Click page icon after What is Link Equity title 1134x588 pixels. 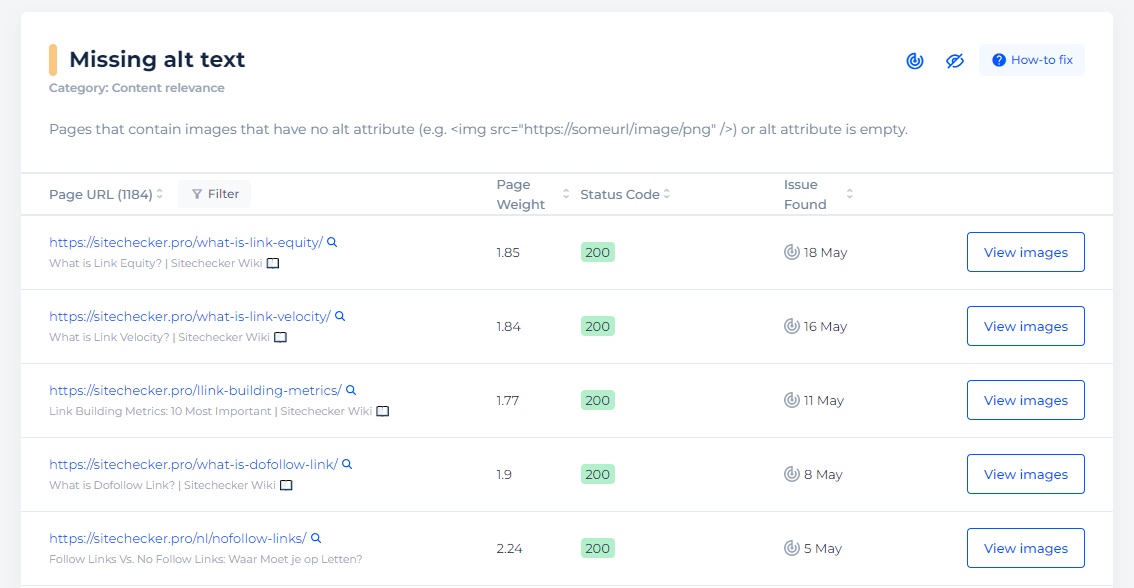pyautogui.click(x=273, y=263)
